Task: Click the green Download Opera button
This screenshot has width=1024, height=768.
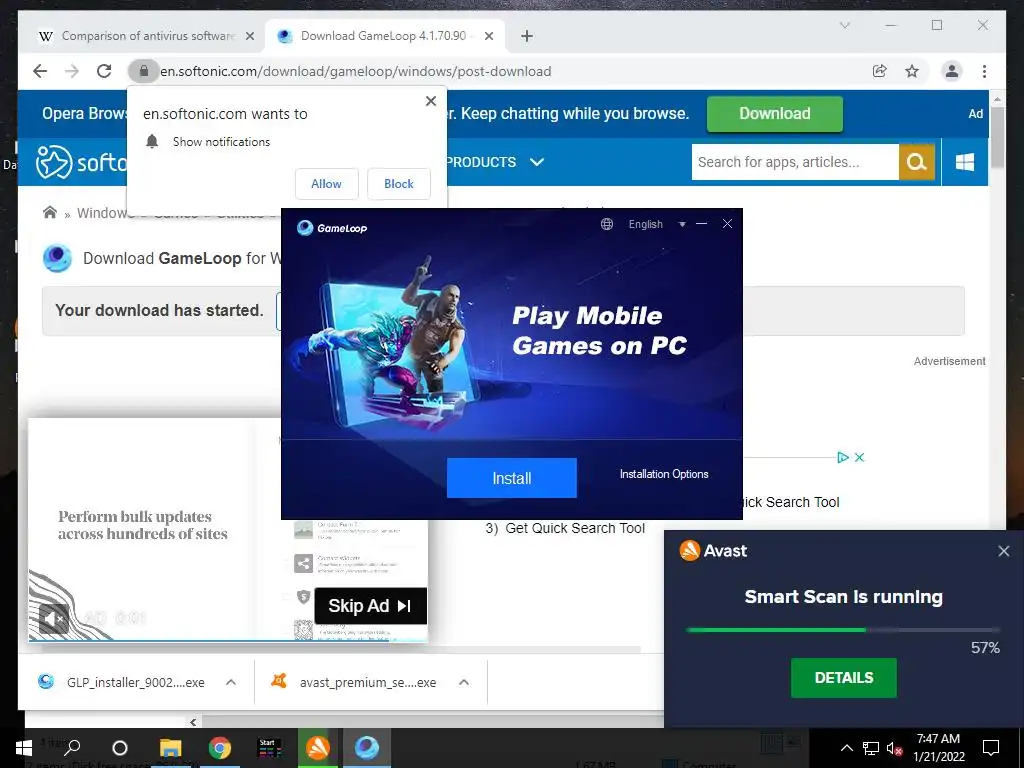Action: click(x=775, y=114)
